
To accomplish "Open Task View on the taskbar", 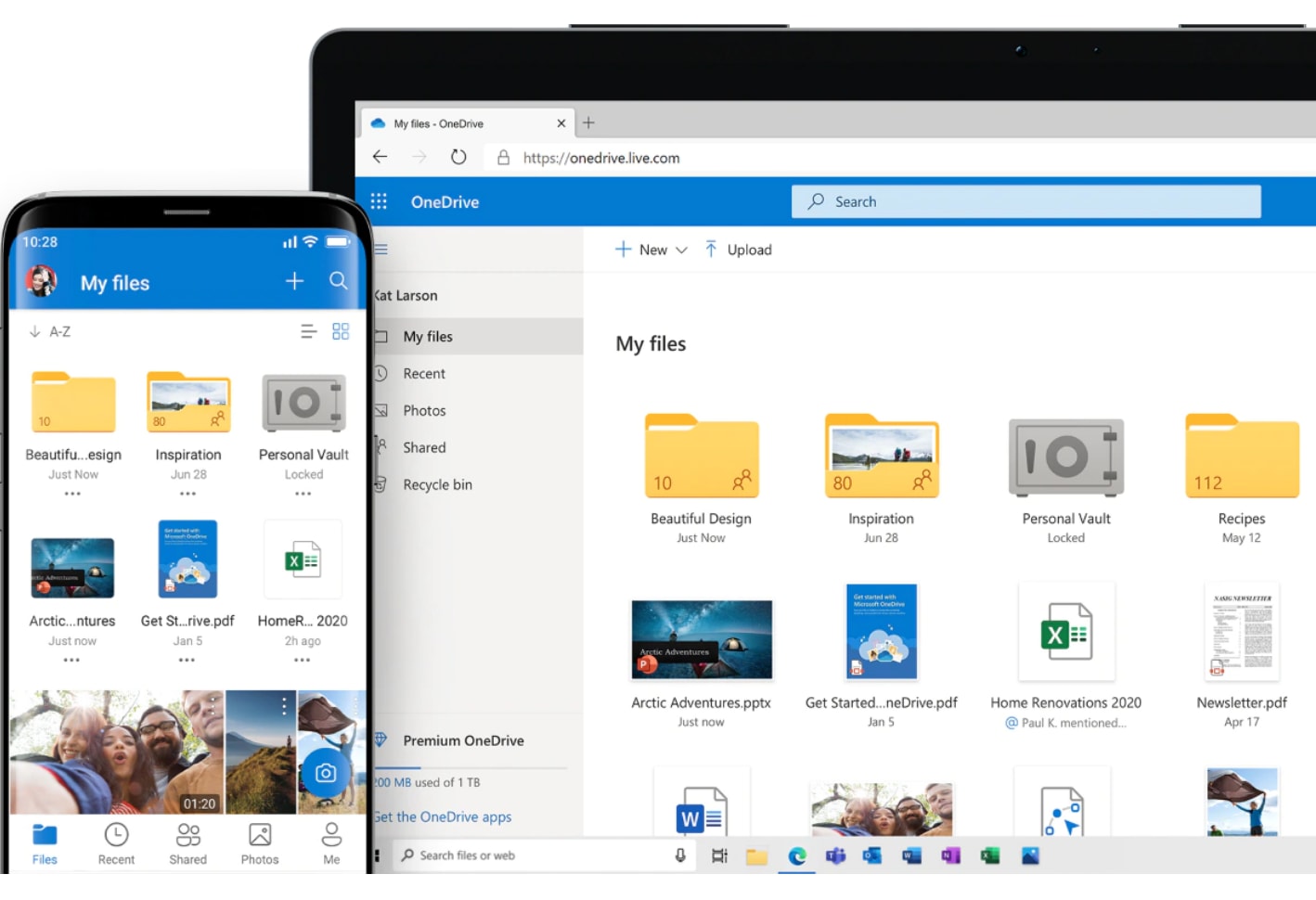I will [719, 855].
